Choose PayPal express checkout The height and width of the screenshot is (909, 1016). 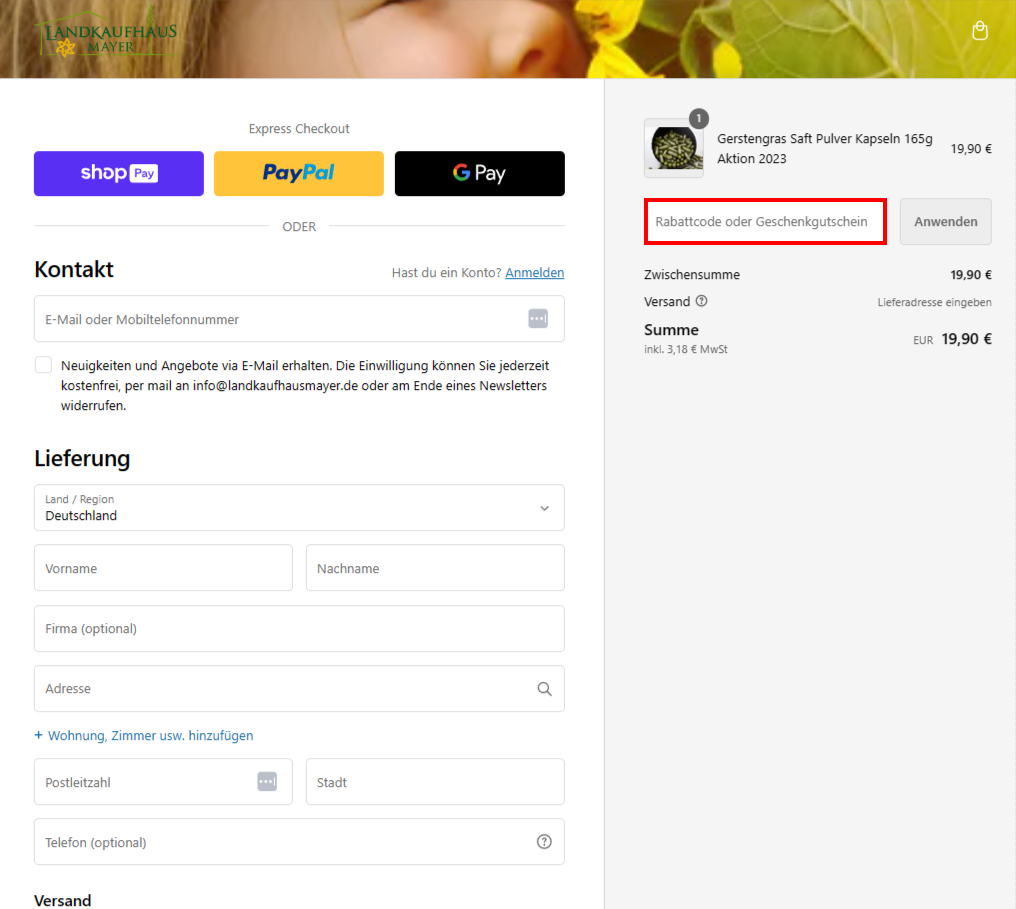[299, 174]
